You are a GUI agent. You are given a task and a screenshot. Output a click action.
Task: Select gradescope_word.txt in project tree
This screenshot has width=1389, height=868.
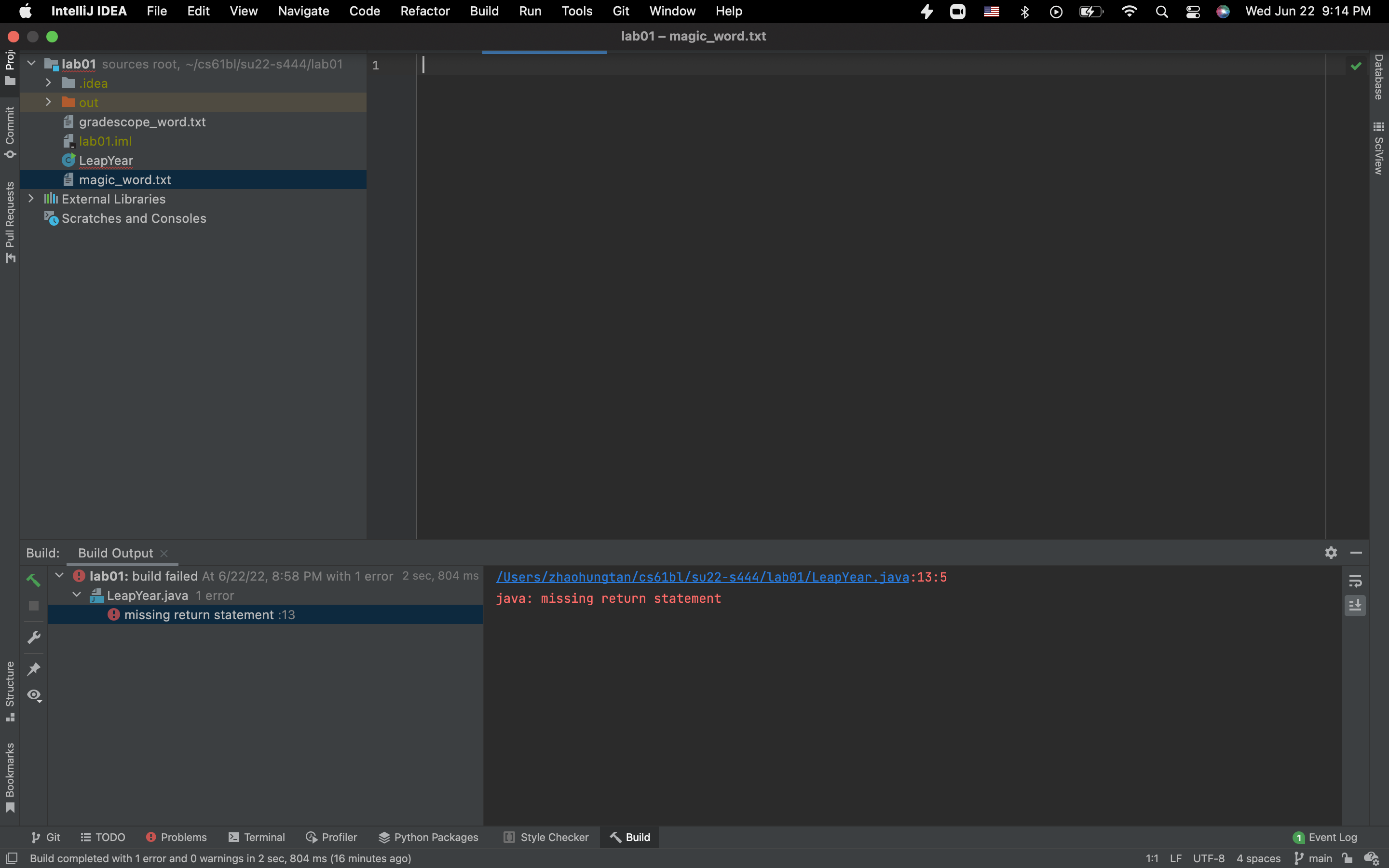[142, 122]
